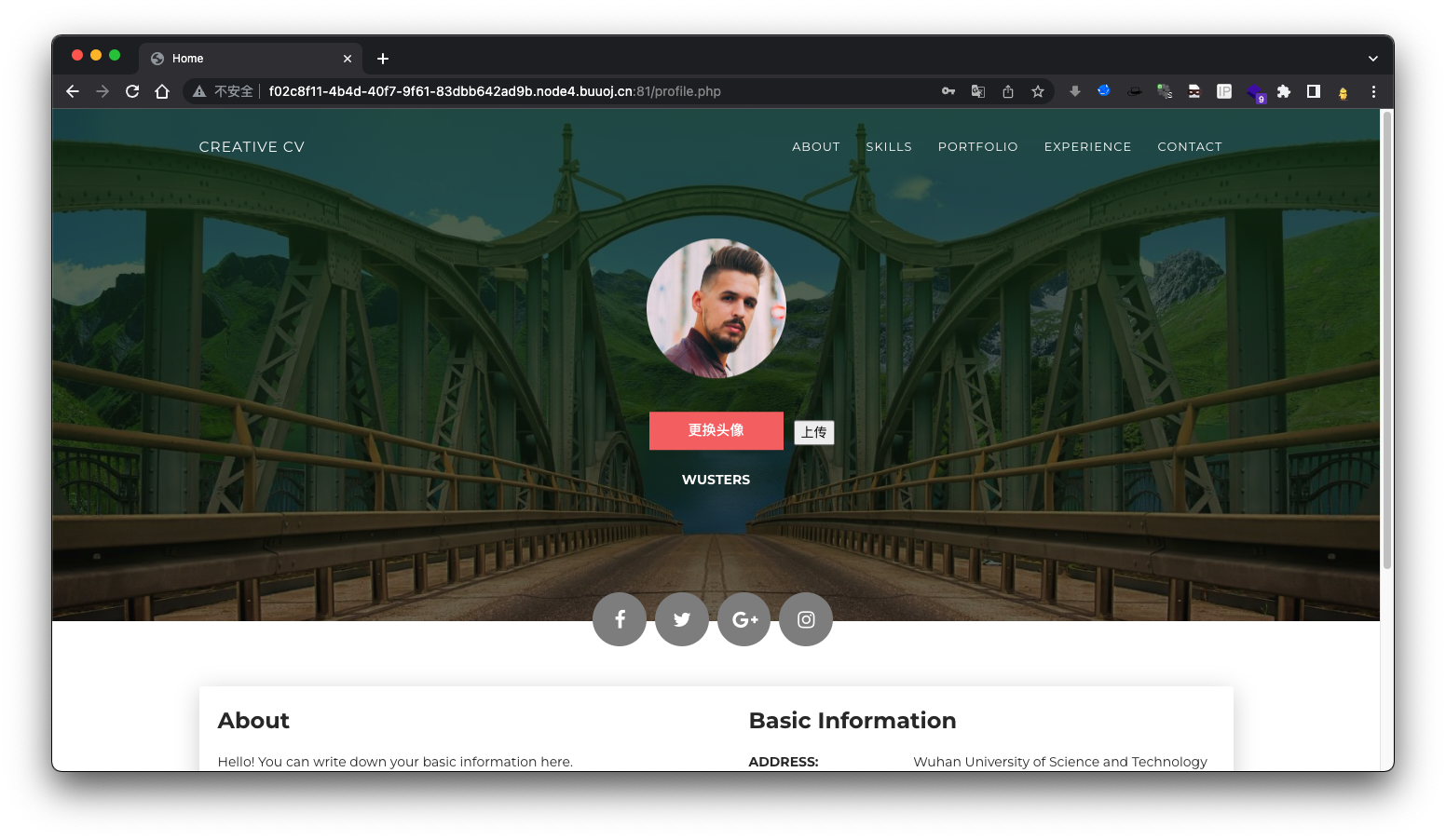Image resolution: width=1446 pixels, height=840 pixels.
Task: Go back to the previous page
Action: pos(73,91)
